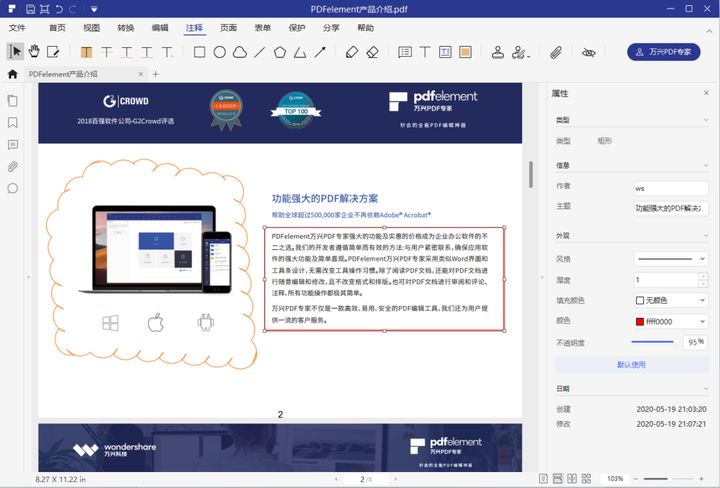Choose the polygon shape tool
Image resolution: width=720 pixels, height=488 pixels.
click(280, 52)
